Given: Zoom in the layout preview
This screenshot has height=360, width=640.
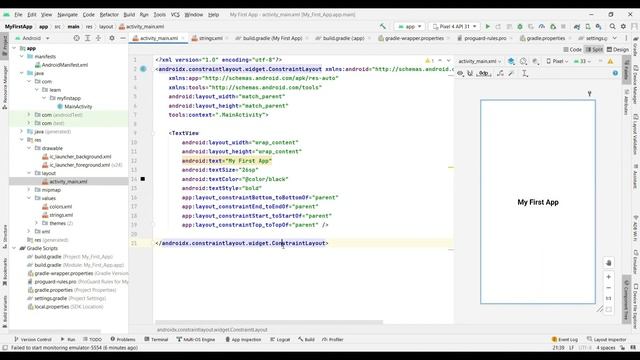Looking at the screenshot, I should click(x=608, y=277).
